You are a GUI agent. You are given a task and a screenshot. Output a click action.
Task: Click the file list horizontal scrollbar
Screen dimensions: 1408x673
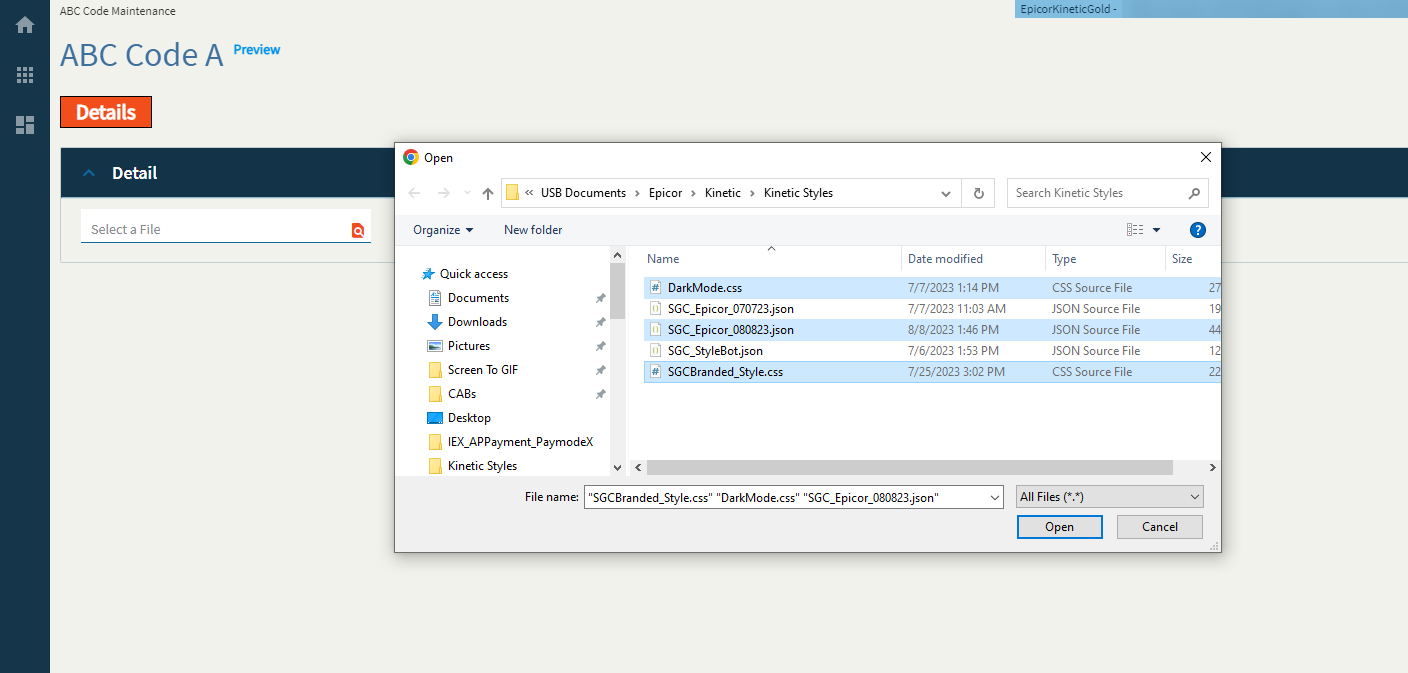[909, 467]
